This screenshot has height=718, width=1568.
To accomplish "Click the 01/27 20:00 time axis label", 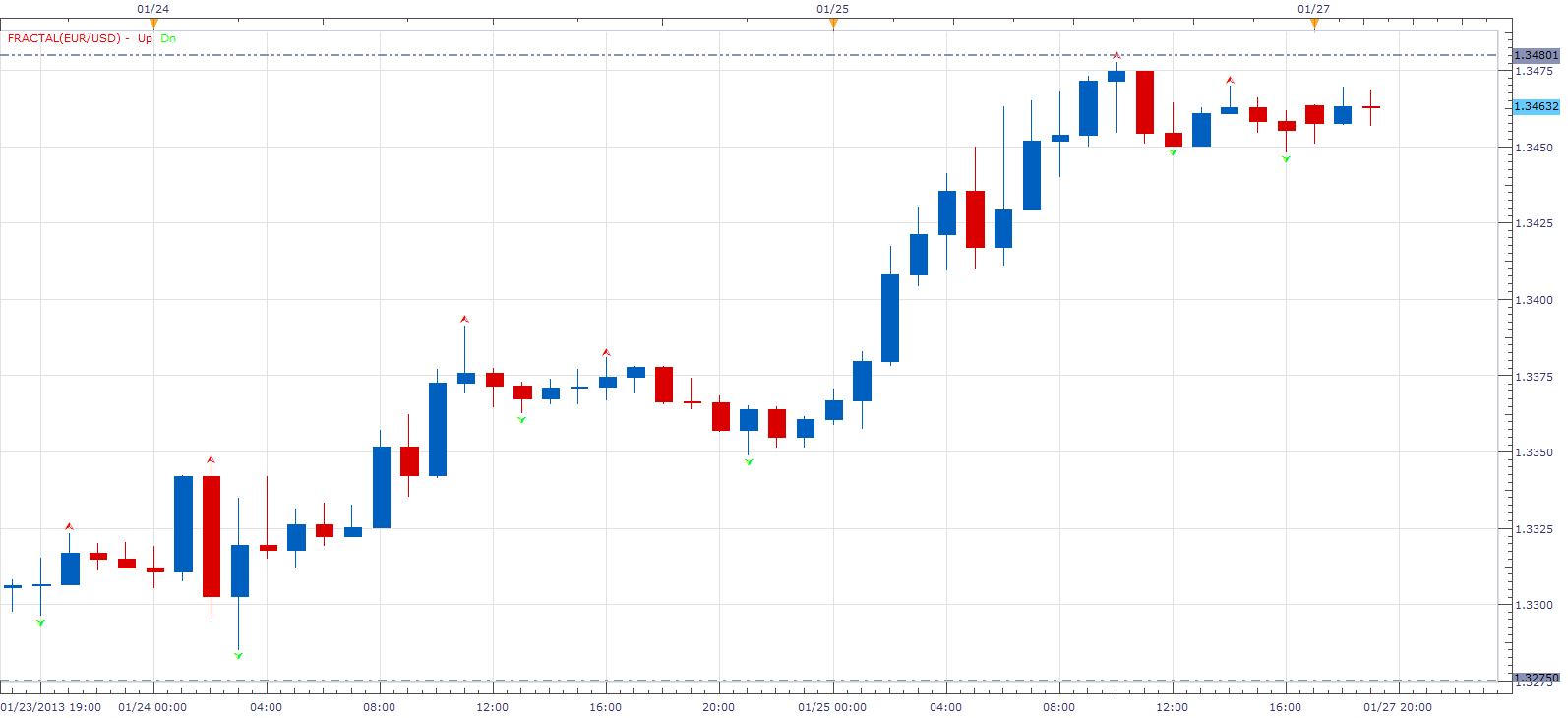I will coord(1398,707).
